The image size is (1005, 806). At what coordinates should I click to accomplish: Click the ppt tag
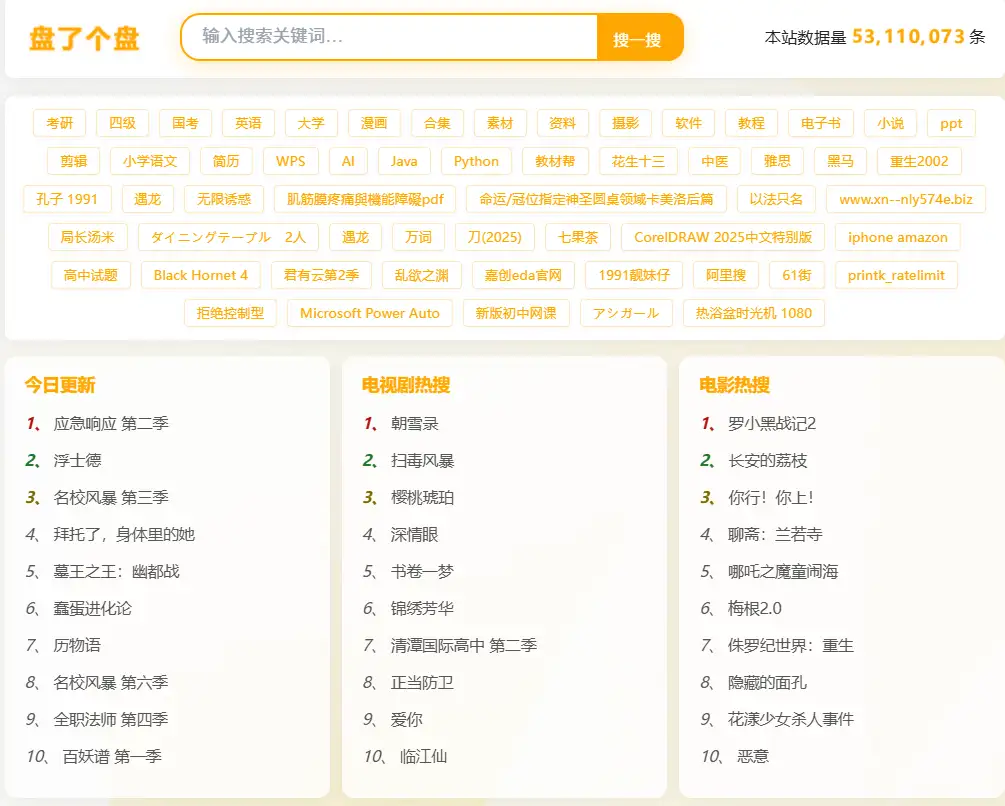tap(951, 123)
